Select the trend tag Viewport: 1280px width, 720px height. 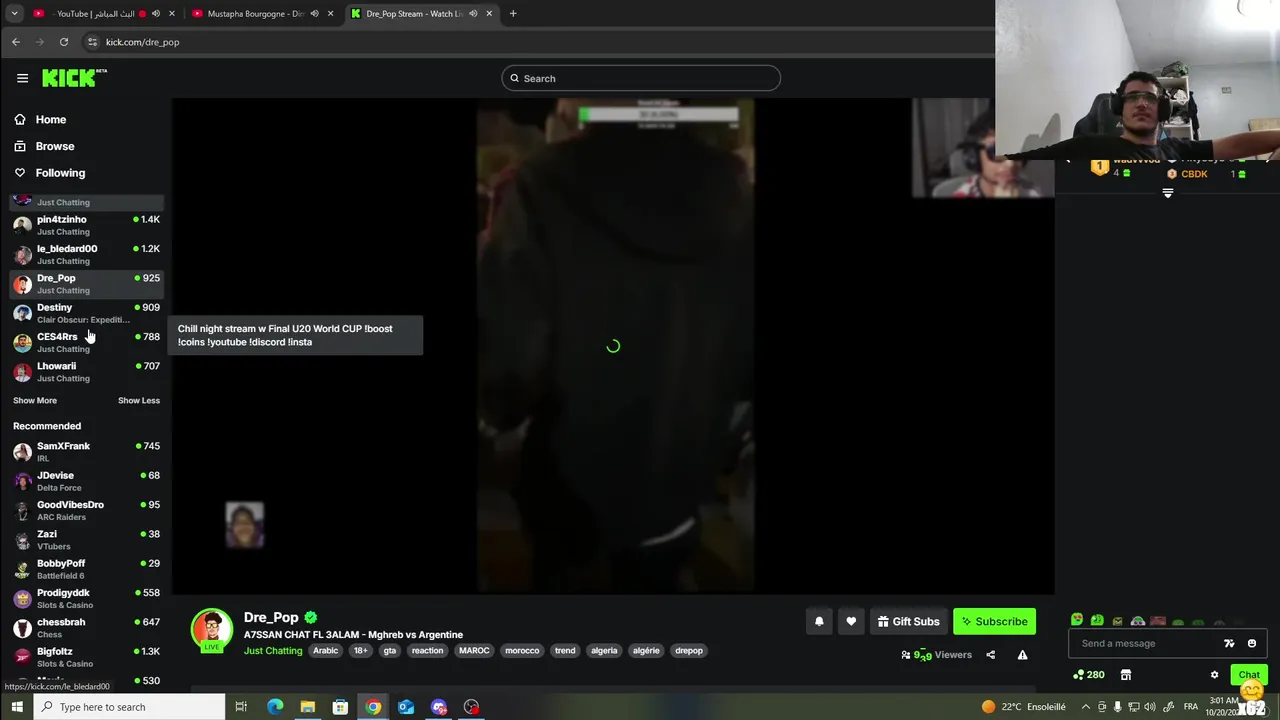565,651
